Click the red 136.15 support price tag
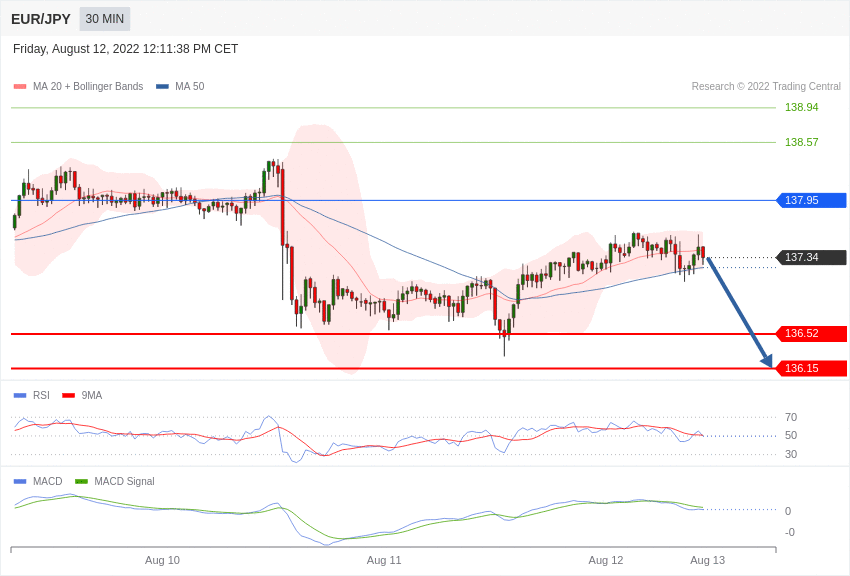This screenshot has height=576, width=850. tap(812, 368)
